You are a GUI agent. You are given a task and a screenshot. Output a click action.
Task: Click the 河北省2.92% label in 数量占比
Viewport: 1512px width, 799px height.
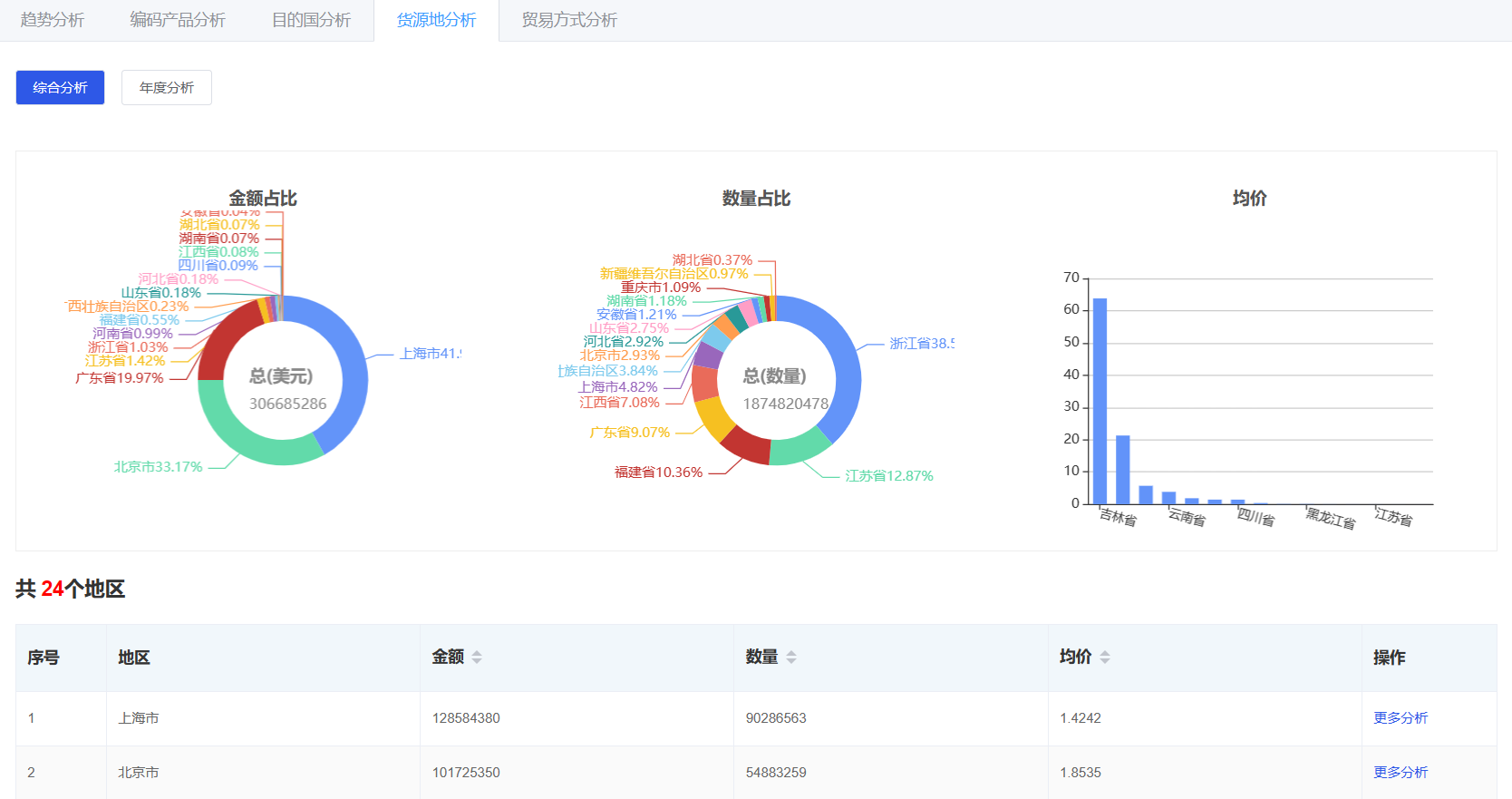624,342
